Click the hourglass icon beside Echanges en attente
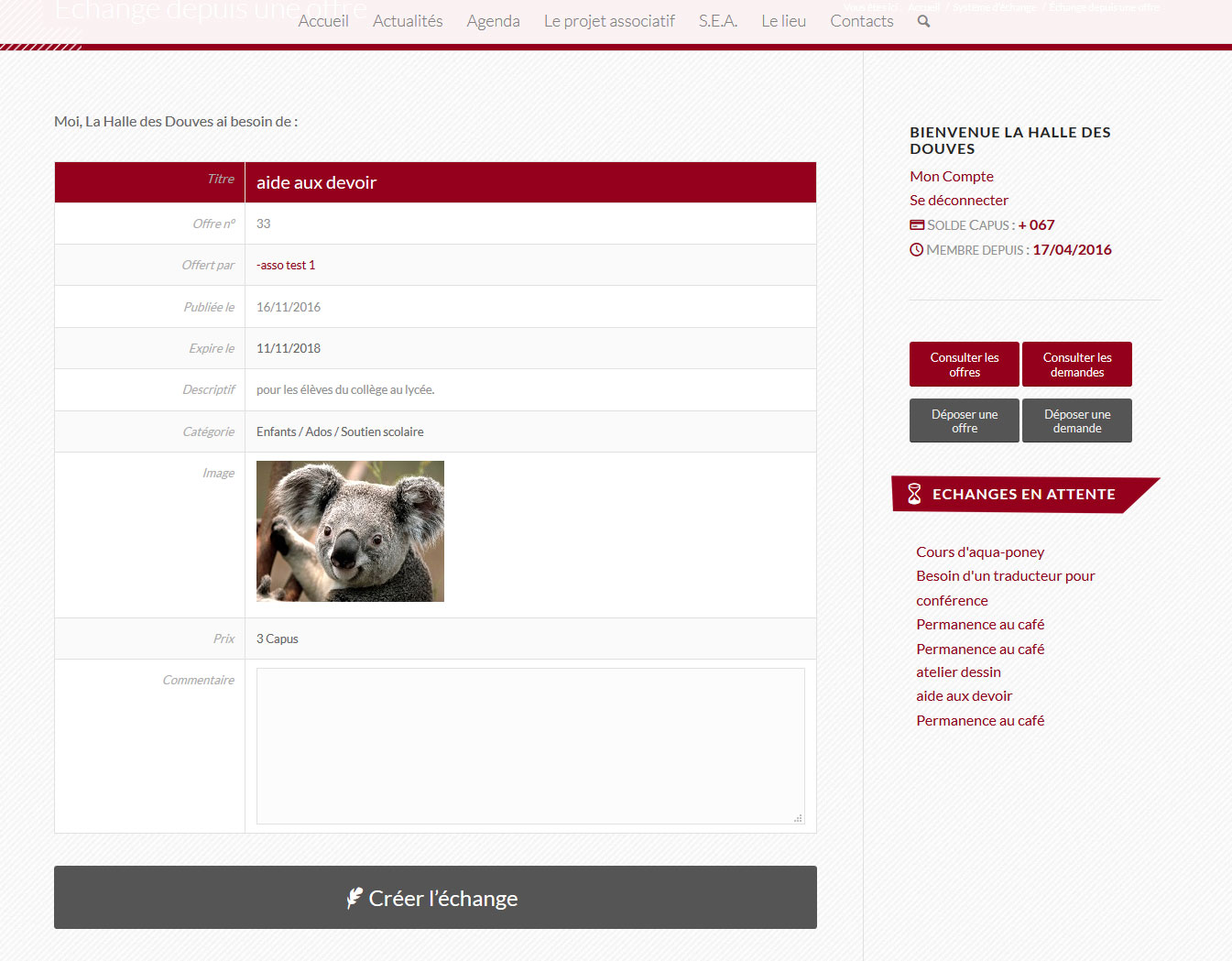Image resolution: width=1232 pixels, height=961 pixels. pyautogui.click(x=914, y=494)
